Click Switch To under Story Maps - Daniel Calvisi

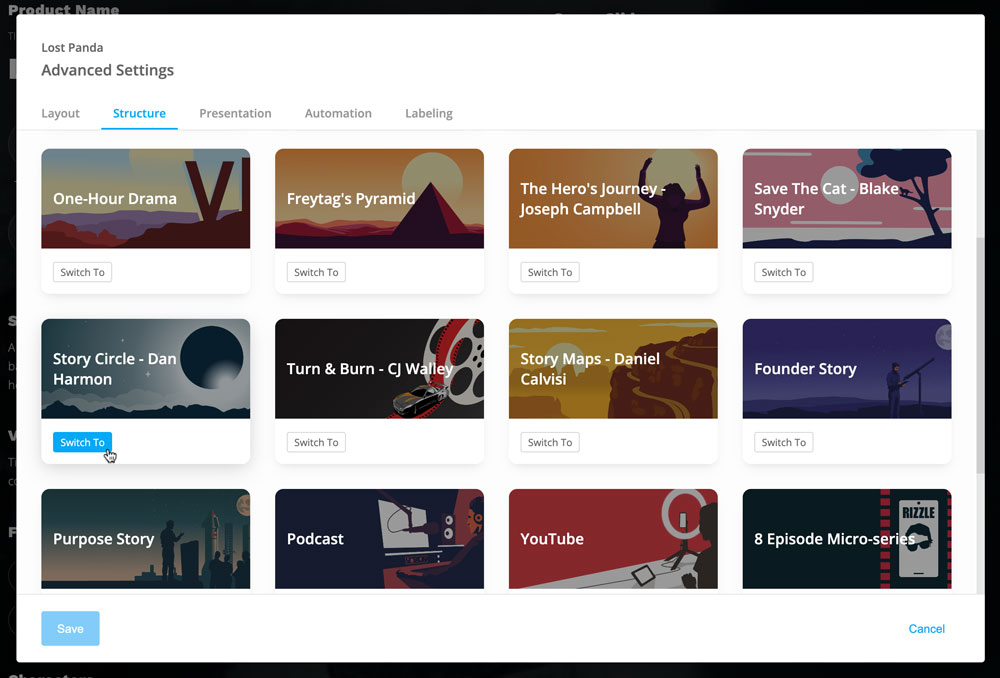pos(550,442)
